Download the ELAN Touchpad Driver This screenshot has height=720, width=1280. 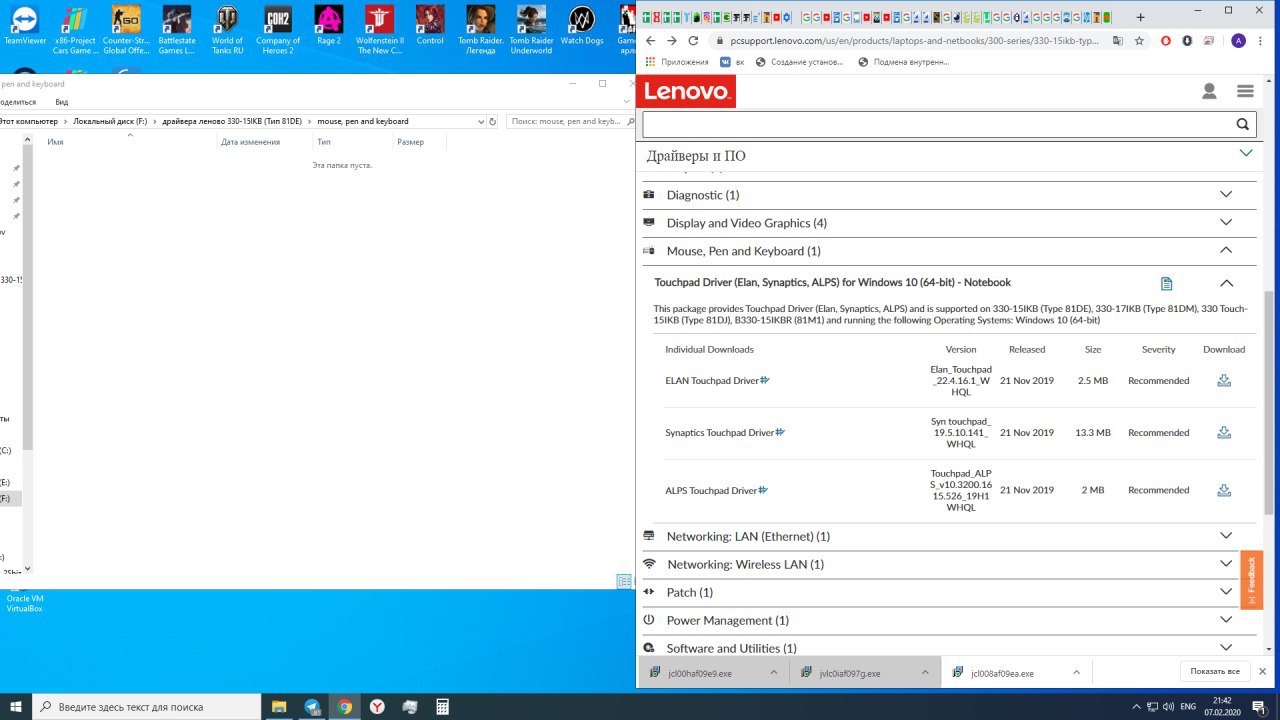click(x=1224, y=380)
